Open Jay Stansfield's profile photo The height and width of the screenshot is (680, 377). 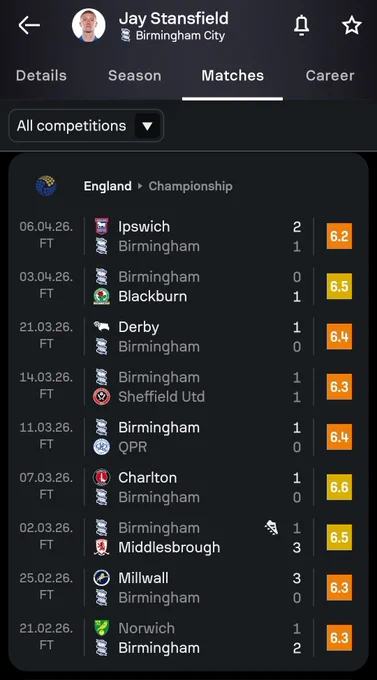click(89, 25)
